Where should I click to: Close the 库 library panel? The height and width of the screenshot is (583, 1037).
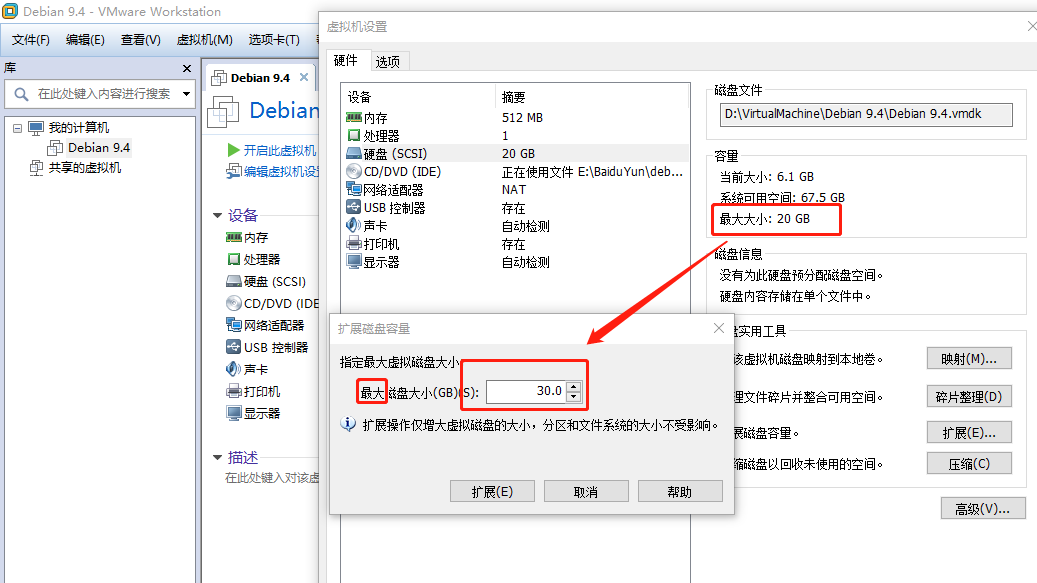[x=187, y=68]
